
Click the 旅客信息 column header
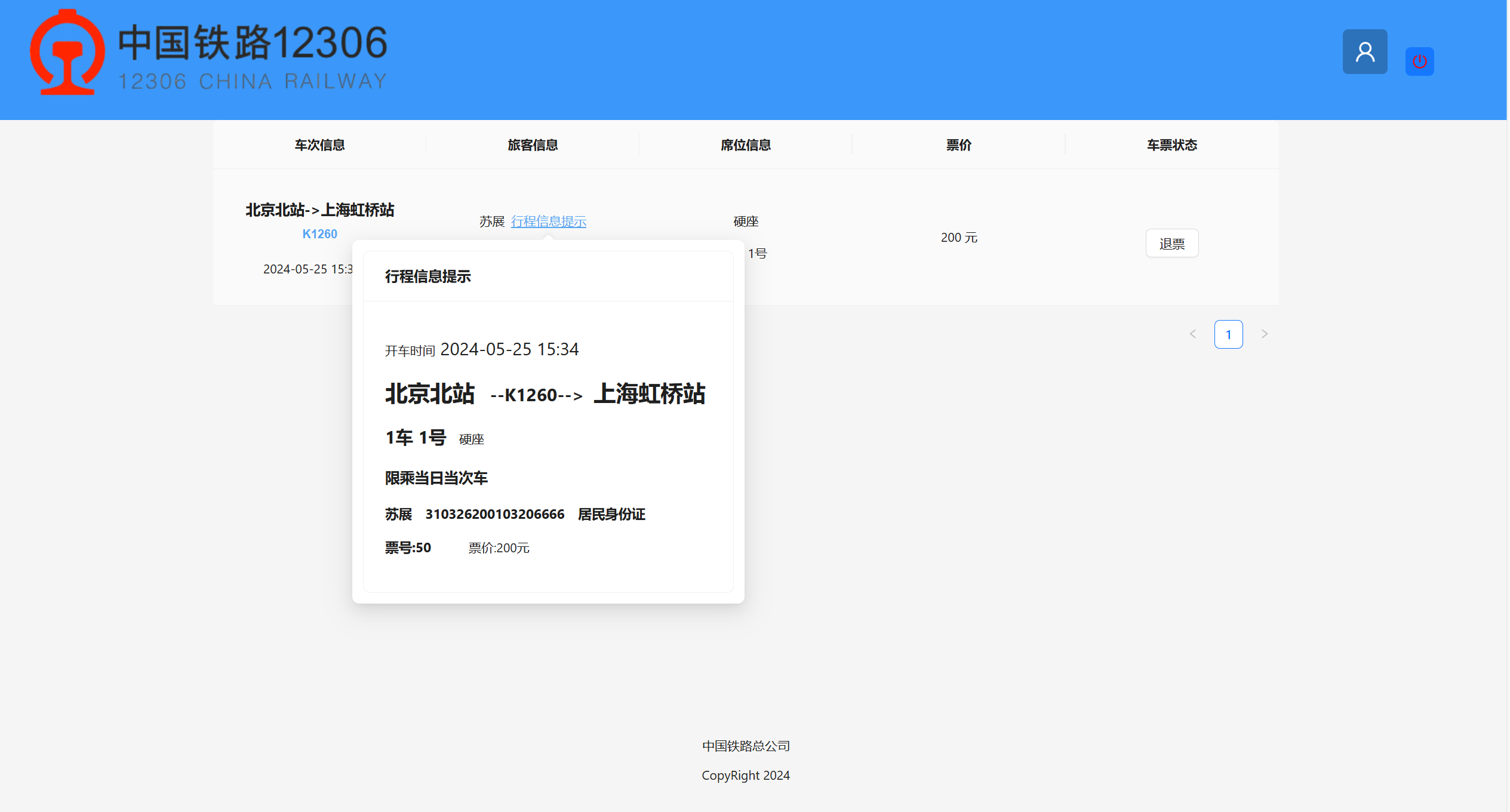click(533, 145)
